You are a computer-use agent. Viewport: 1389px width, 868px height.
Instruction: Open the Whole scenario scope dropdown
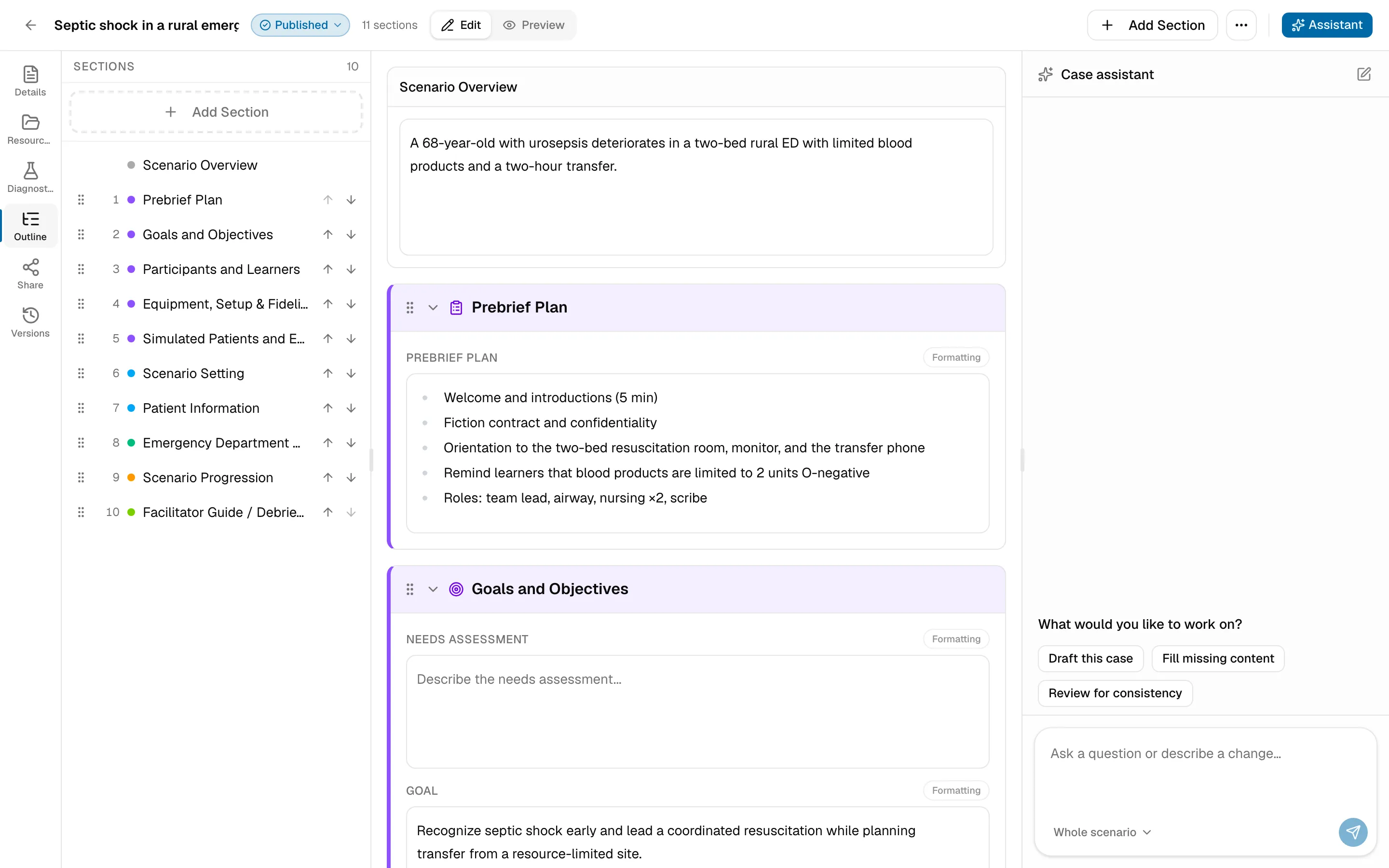tap(1102, 832)
